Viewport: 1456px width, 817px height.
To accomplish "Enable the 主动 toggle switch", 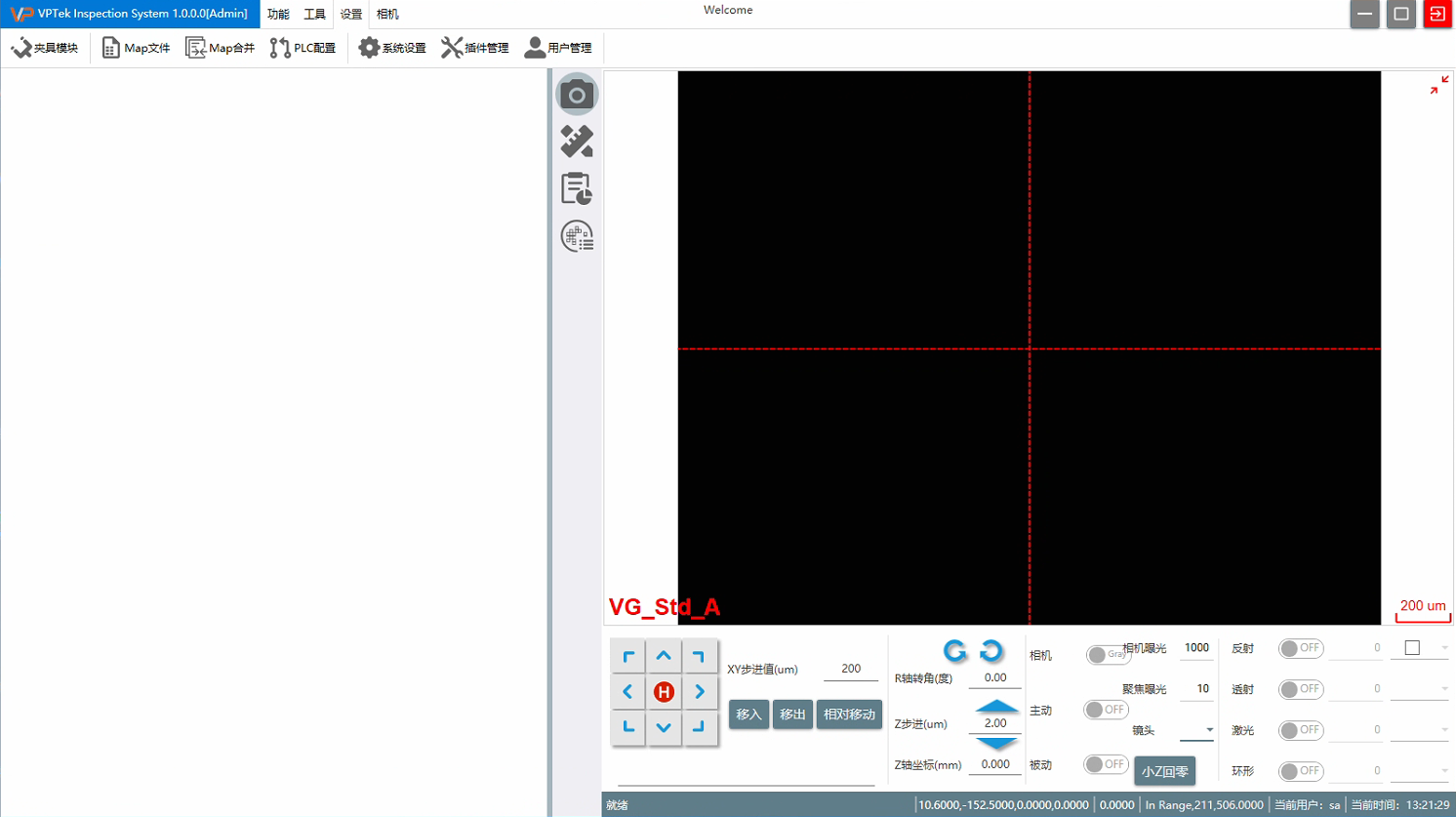I will [x=1105, y=710].
